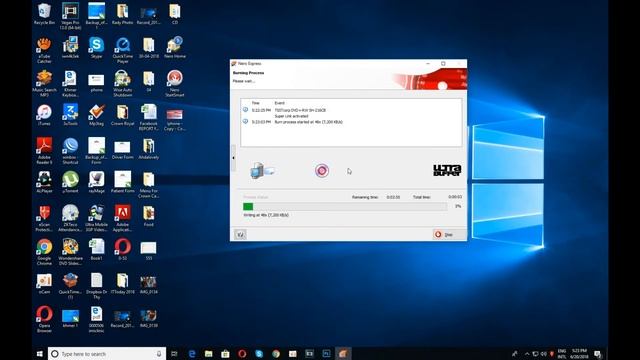Viewport: 640px width, 360px height.
Task: Select the ALPlayer desktop shortcut
Action: pos(44,182)
